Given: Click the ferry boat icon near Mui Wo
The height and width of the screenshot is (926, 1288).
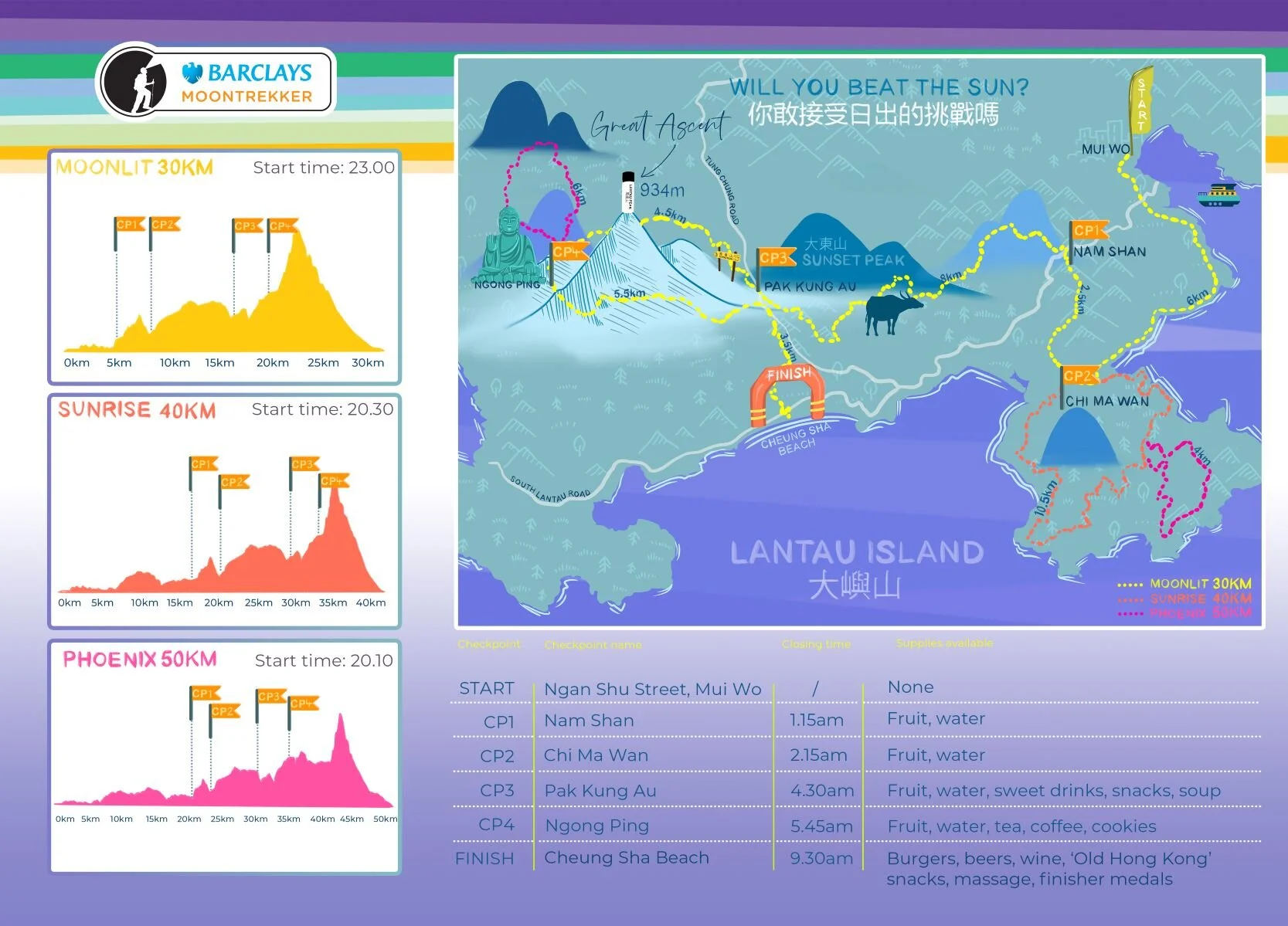Looking at the screenshot, I should coord(1218,195).
